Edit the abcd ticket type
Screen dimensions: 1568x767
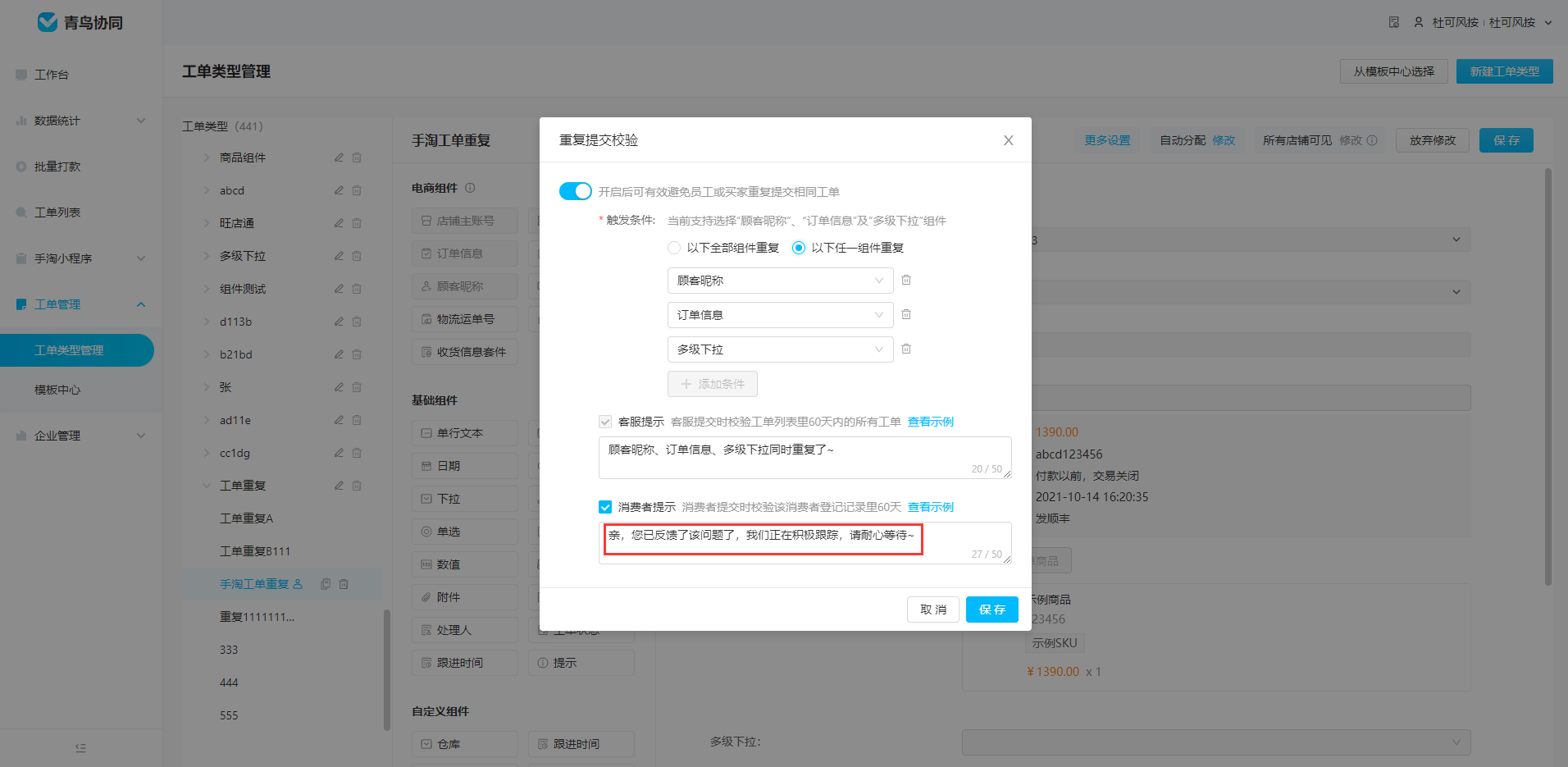point(339,190)
